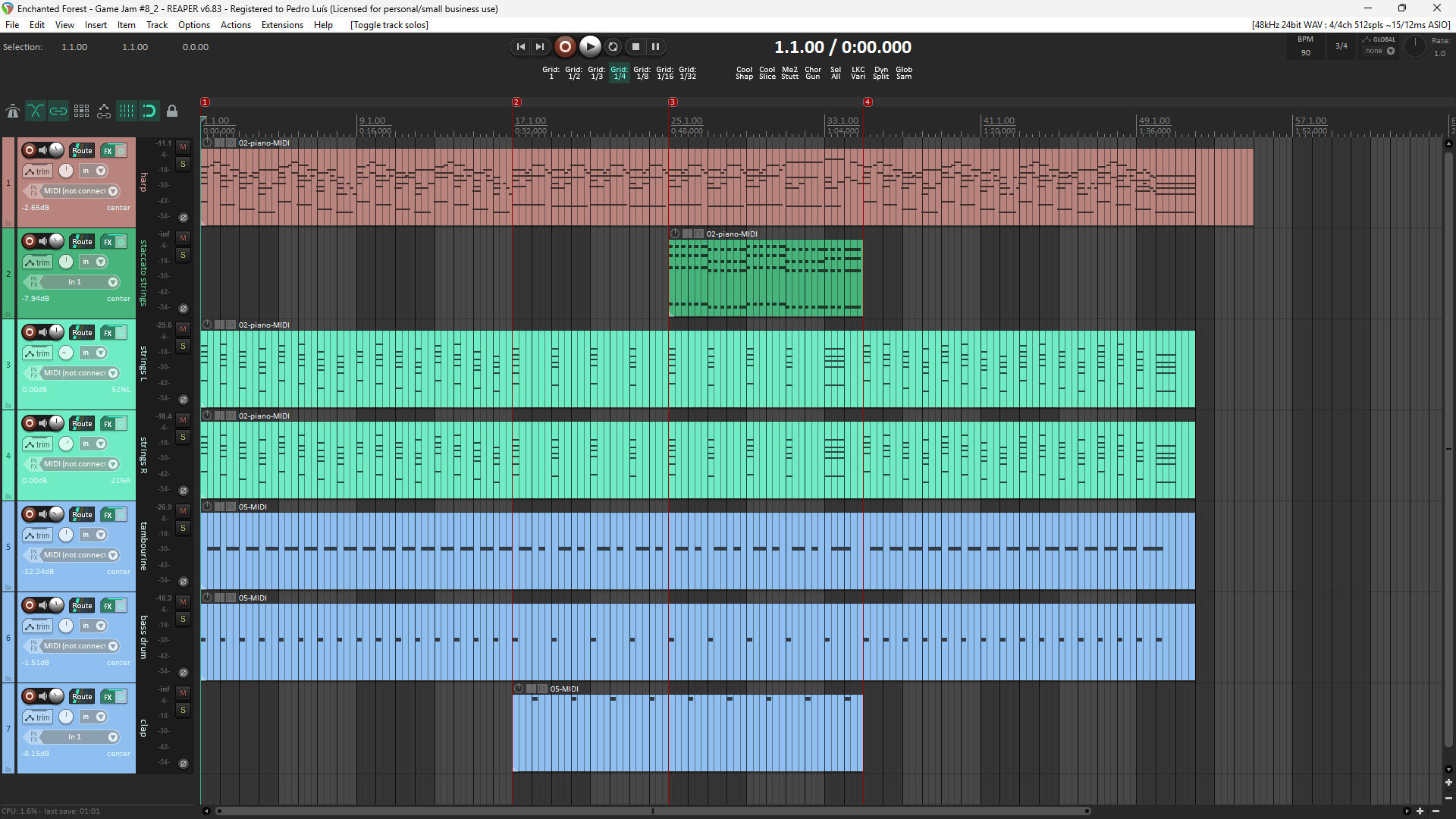The image size is (1456, 819).
Task: Open the Actions menu
Action: point(235,25)
